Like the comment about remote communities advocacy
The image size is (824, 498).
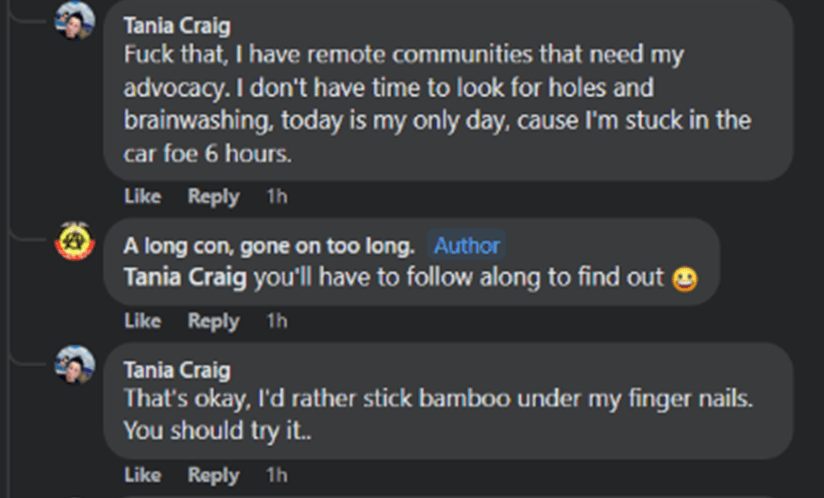pos(142,197)
